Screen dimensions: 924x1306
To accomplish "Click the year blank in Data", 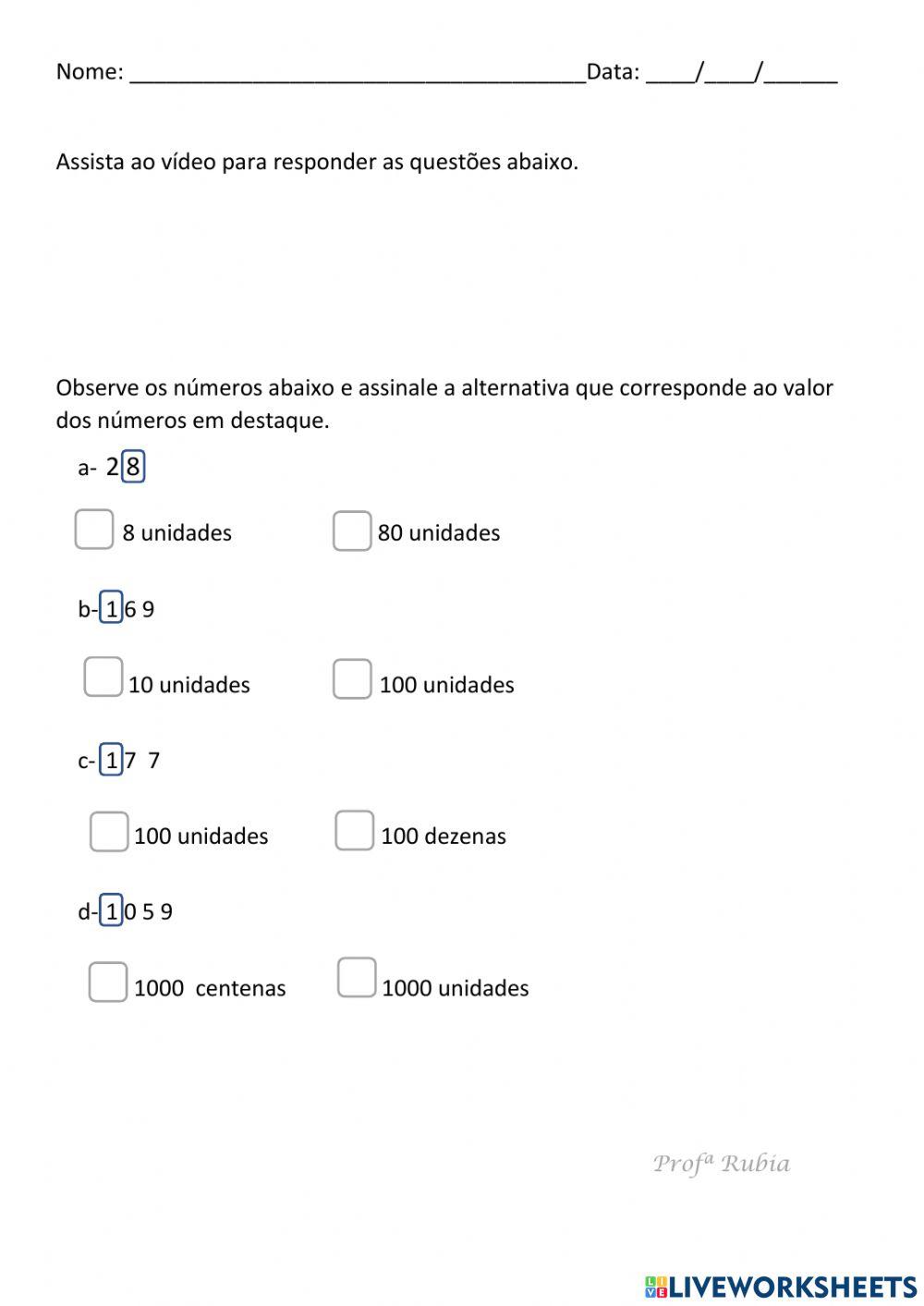I will tap(801, 73).
